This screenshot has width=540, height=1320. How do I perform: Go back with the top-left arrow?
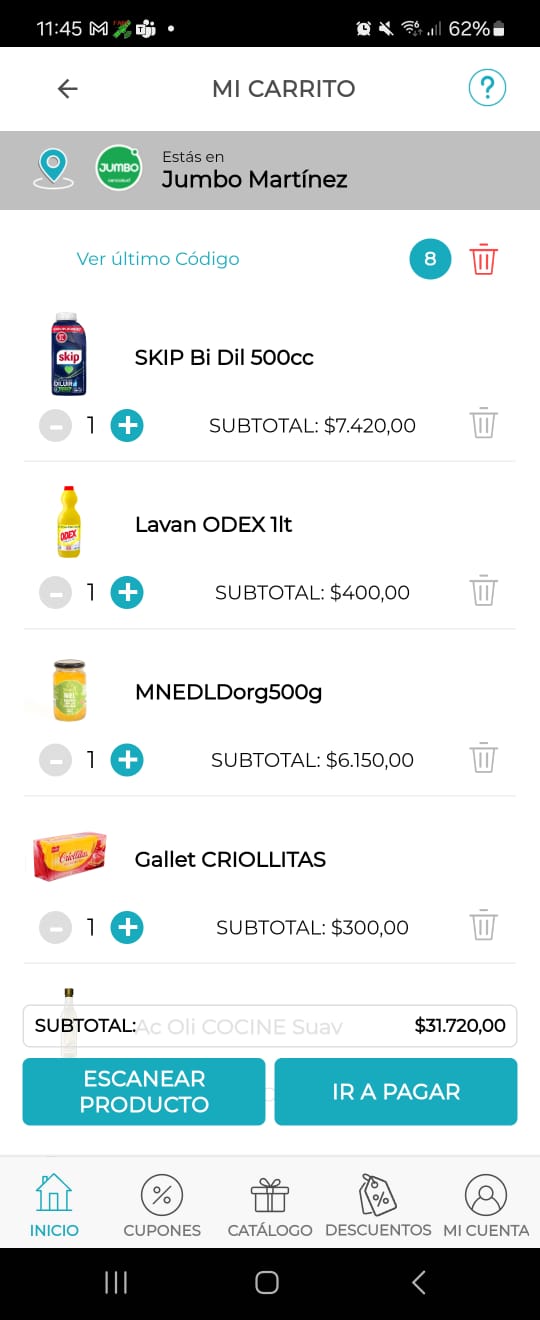(67, 88)
